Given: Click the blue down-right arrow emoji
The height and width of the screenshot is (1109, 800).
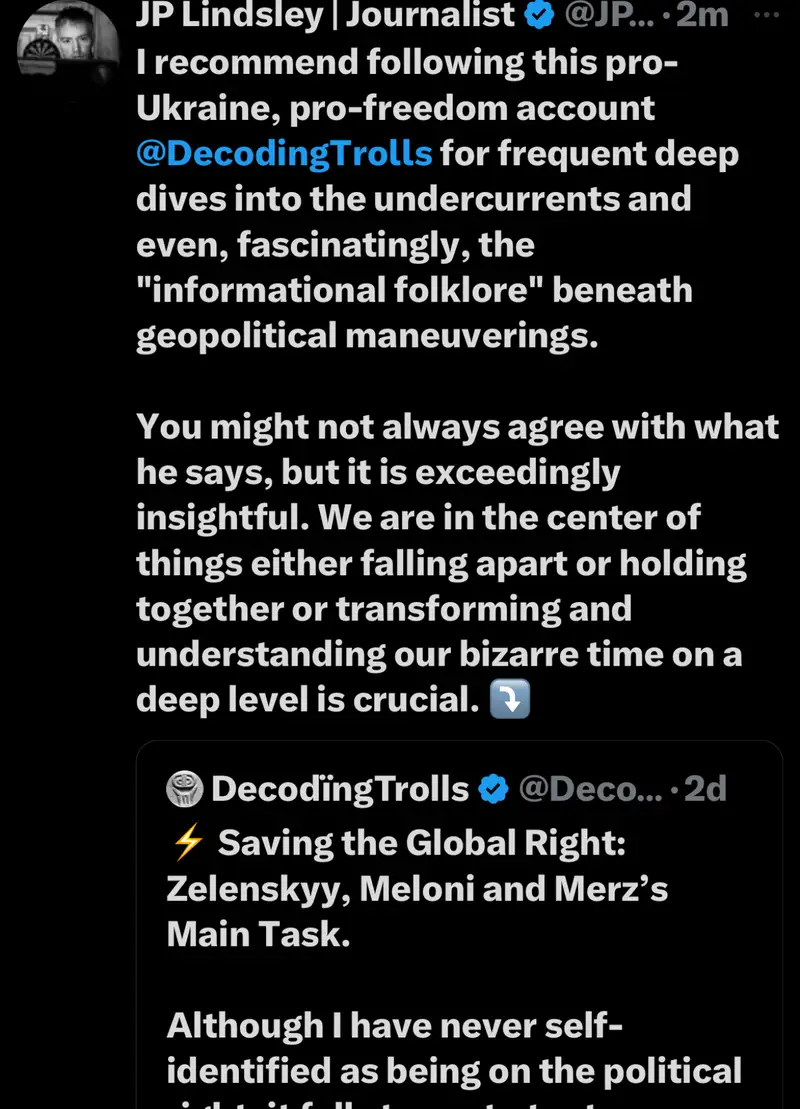Looking at the screenshot, I should [510, 701].
